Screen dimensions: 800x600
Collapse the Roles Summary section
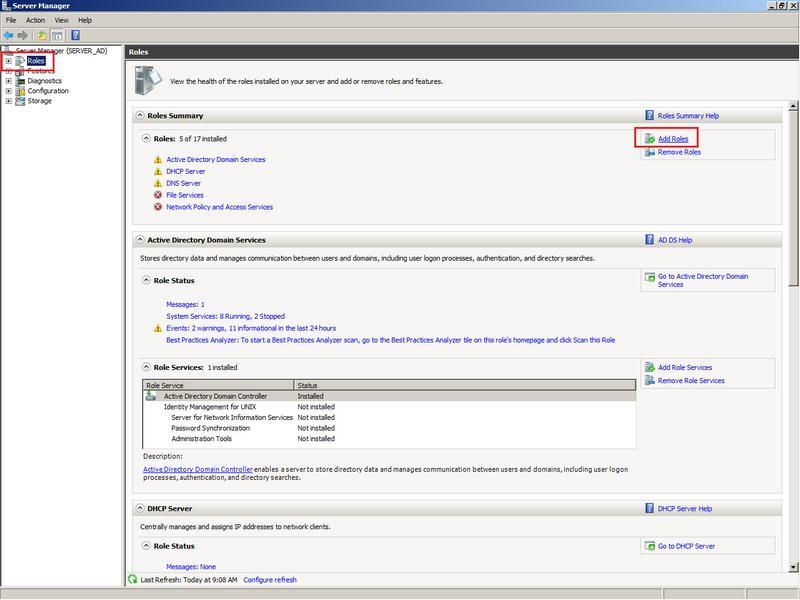(x=140, y=115)
